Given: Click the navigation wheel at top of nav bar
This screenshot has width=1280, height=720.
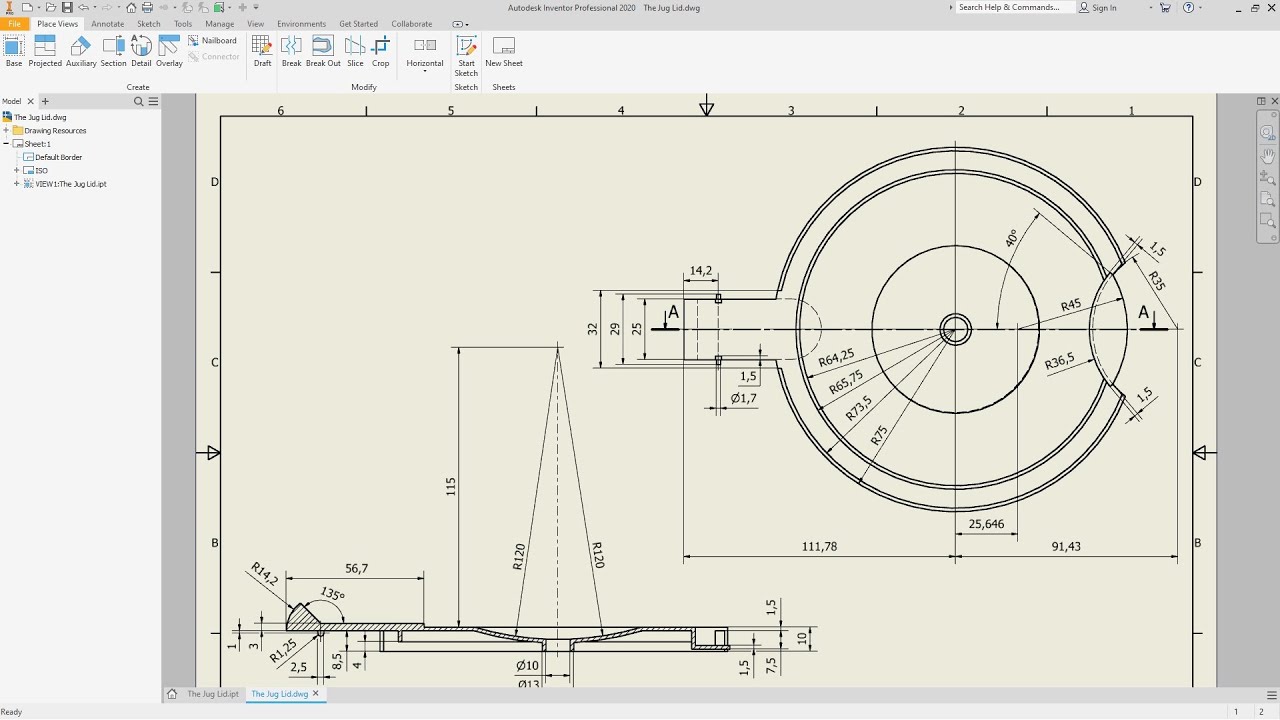Looking at the screenshot, I should tap(1267, 132).
